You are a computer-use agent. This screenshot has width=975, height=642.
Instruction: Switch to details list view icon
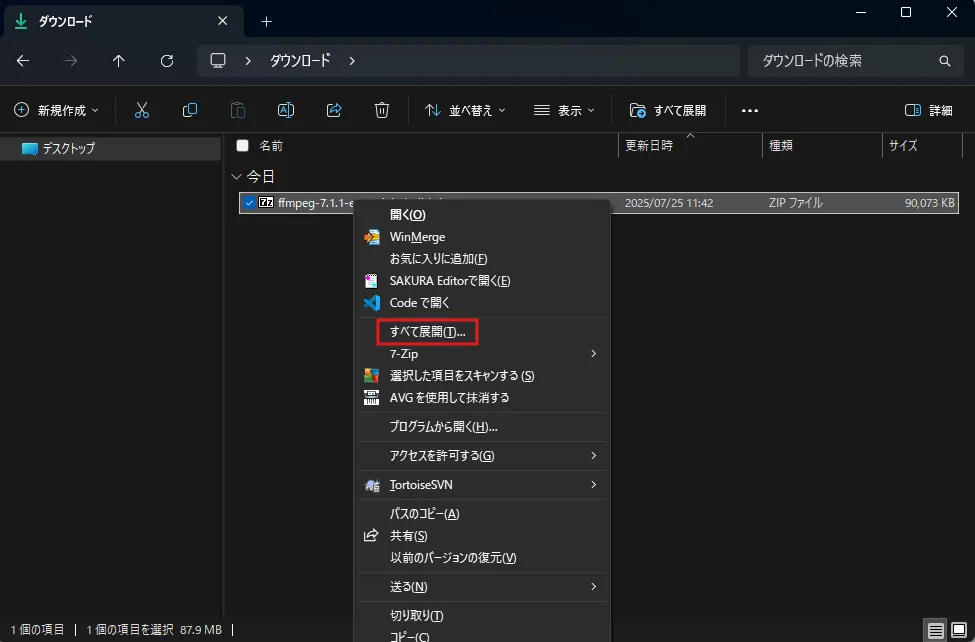[x=936, y=630]
